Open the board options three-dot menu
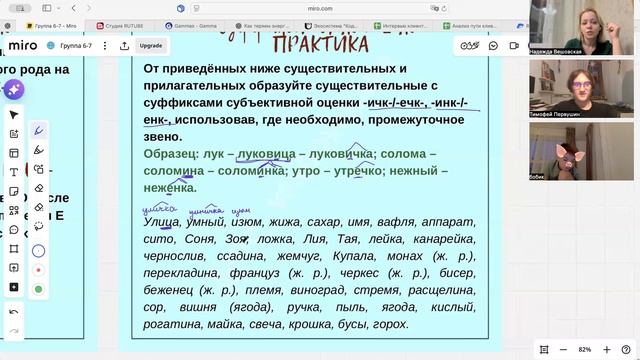The height and width of the screenshot is (360, 640). 105,46
